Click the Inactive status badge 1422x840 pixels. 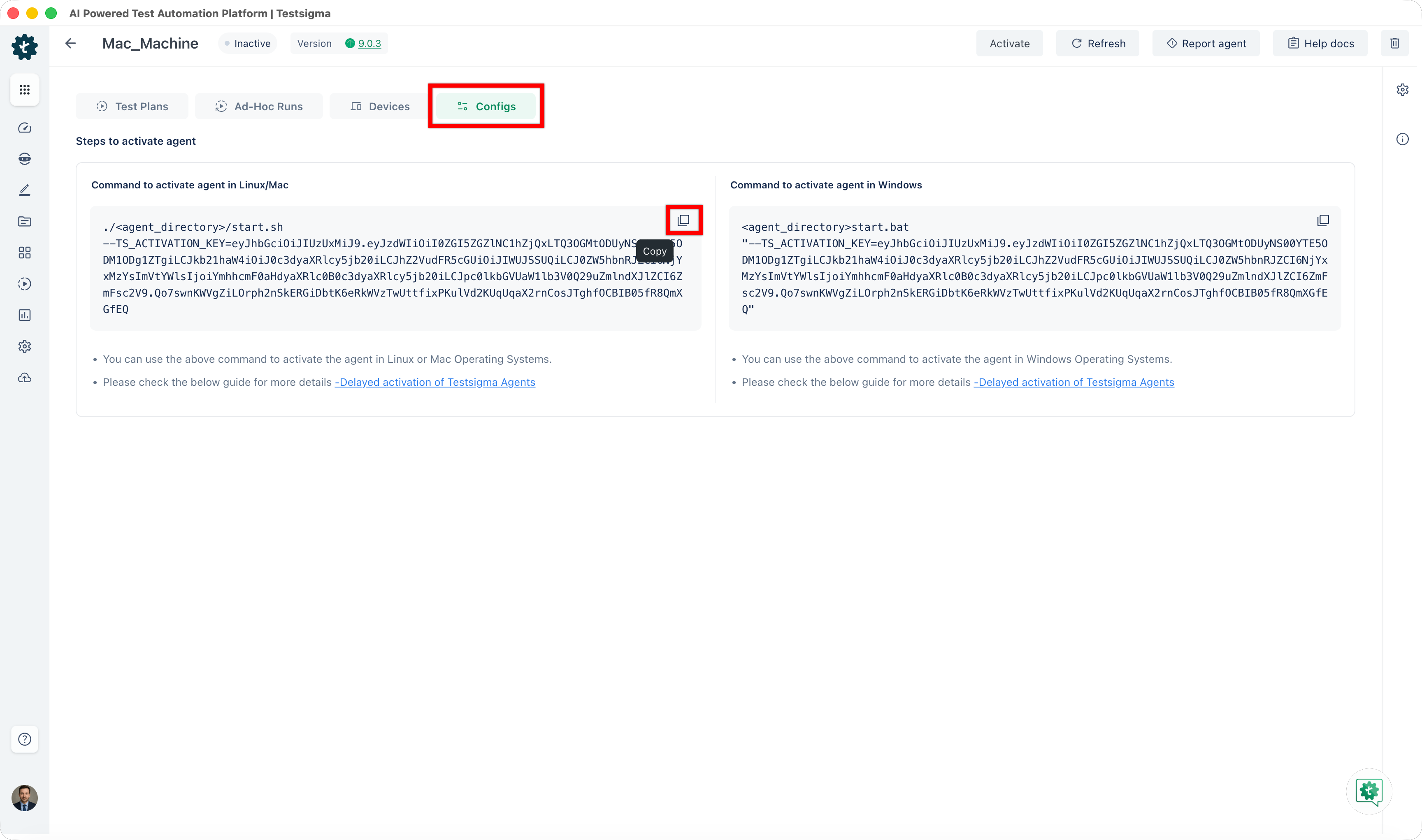(247, 44)
